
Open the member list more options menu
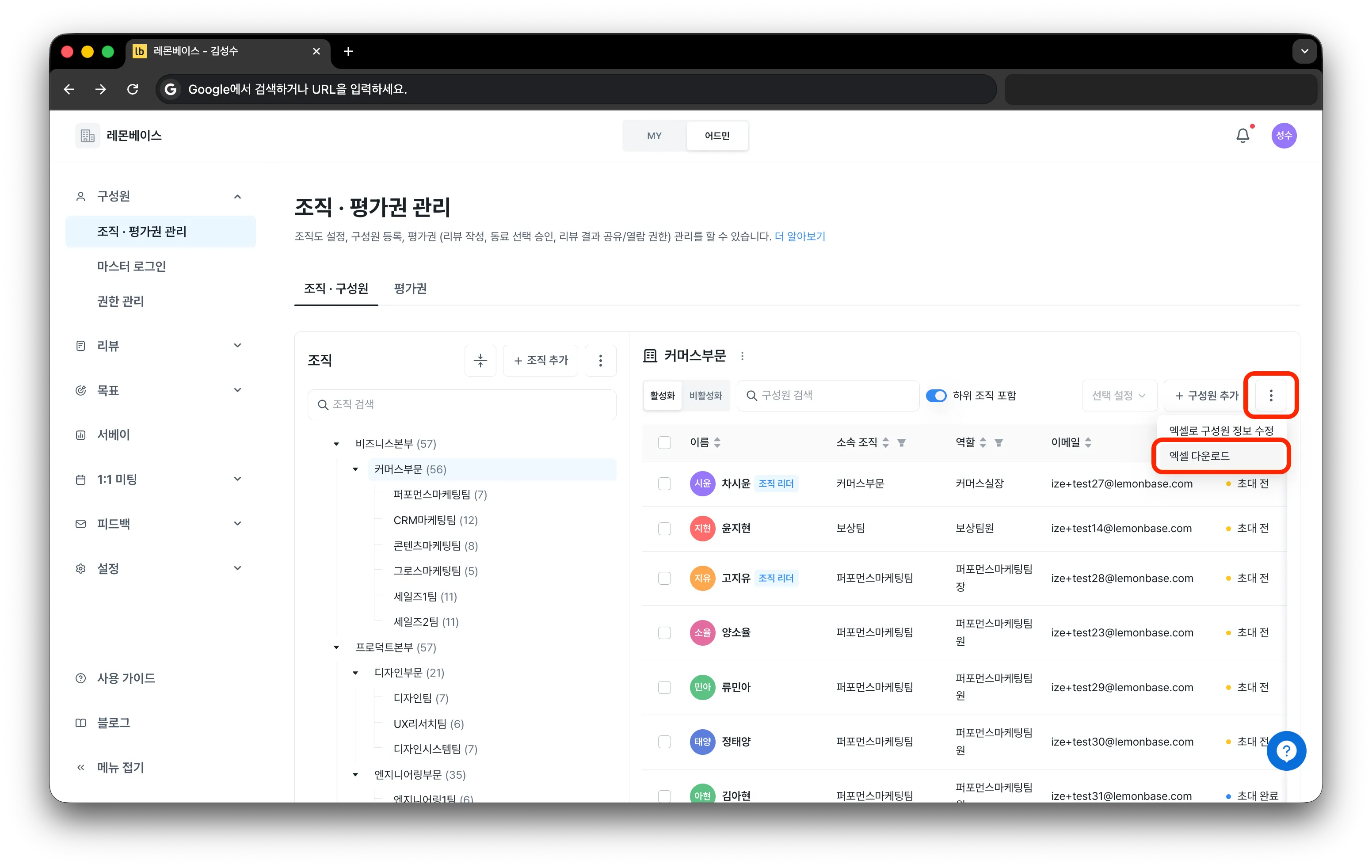click(1271, 395)
